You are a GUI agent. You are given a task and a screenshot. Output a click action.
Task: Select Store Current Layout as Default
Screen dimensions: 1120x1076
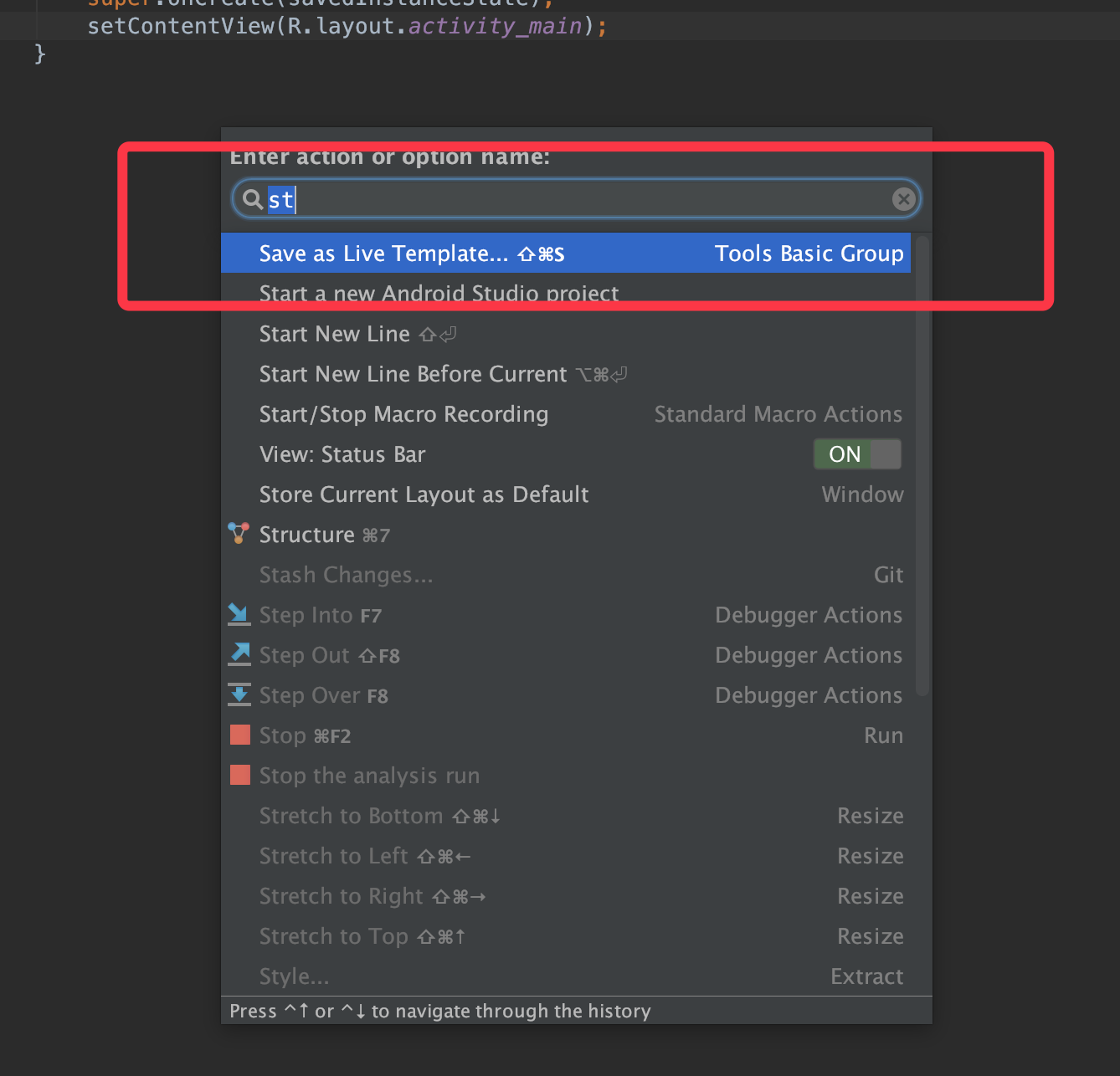click(x=566, y=494)
